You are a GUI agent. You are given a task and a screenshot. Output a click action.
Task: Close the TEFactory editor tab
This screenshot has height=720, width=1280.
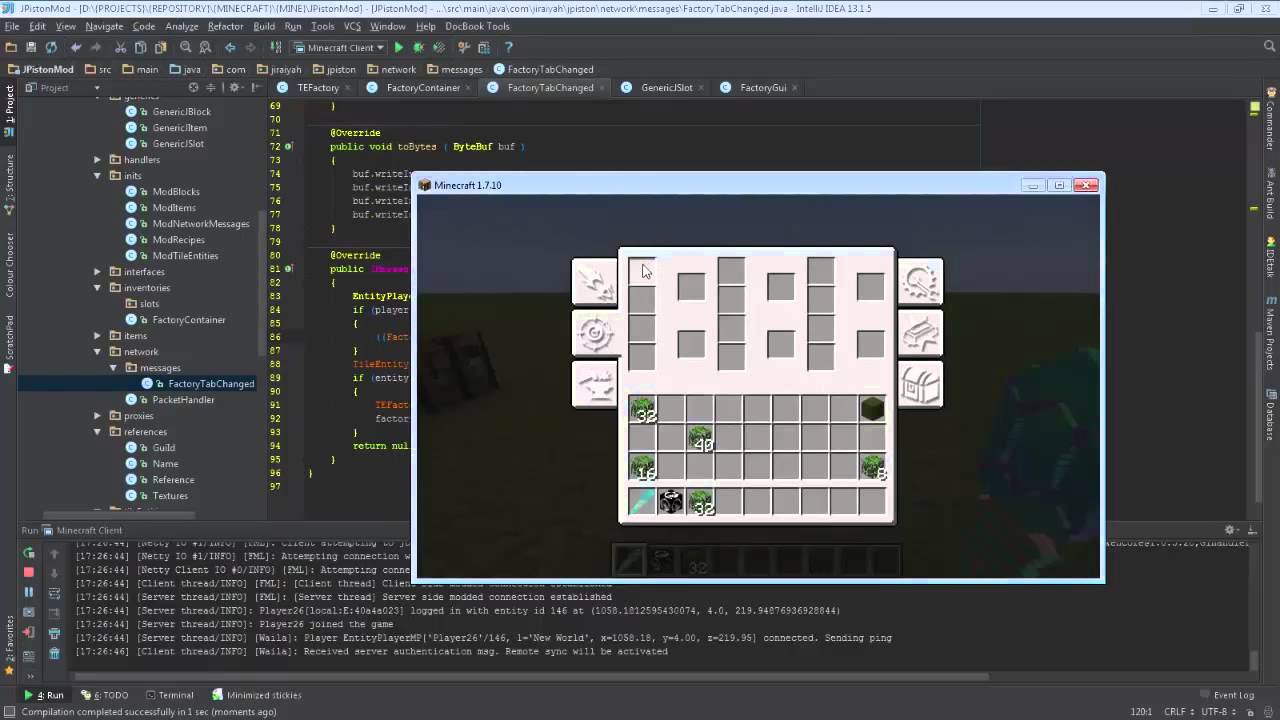click(348, 88)
